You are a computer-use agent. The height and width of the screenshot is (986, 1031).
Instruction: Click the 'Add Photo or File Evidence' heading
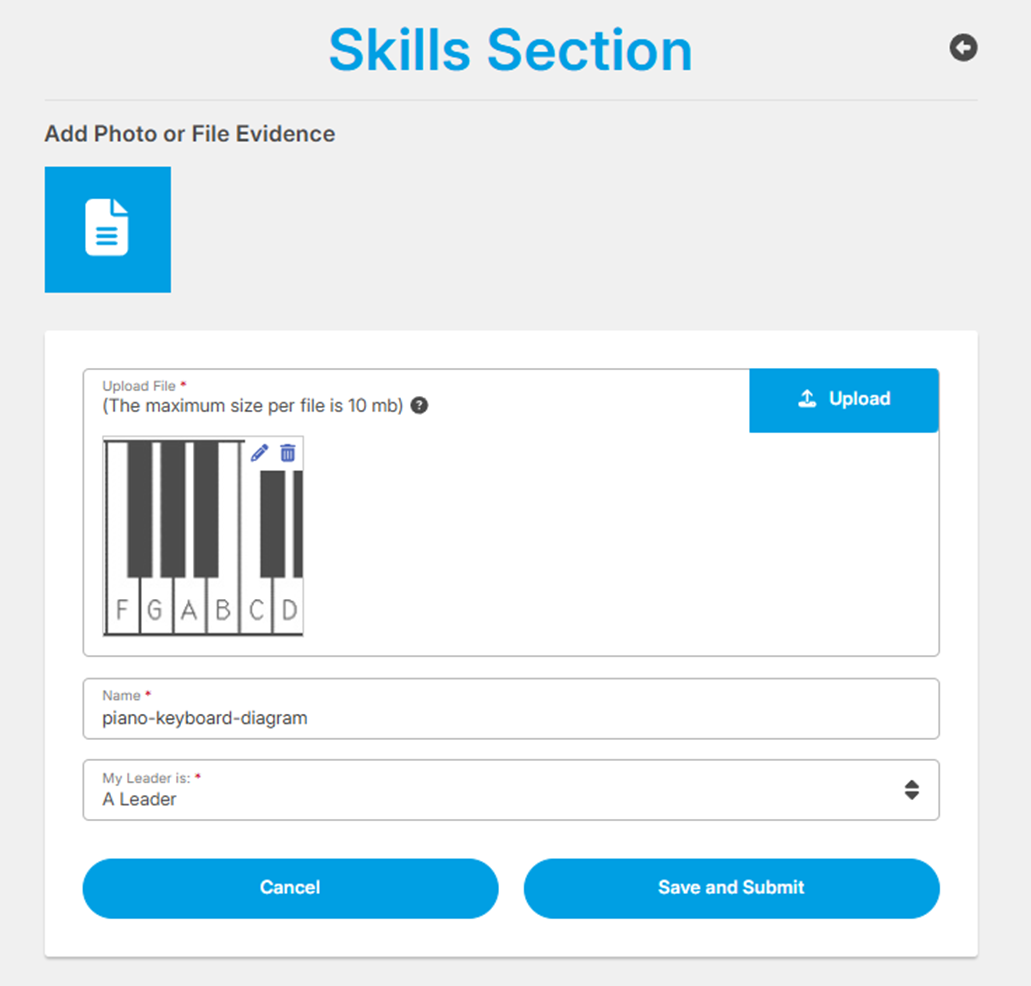(x=190, y=134)
